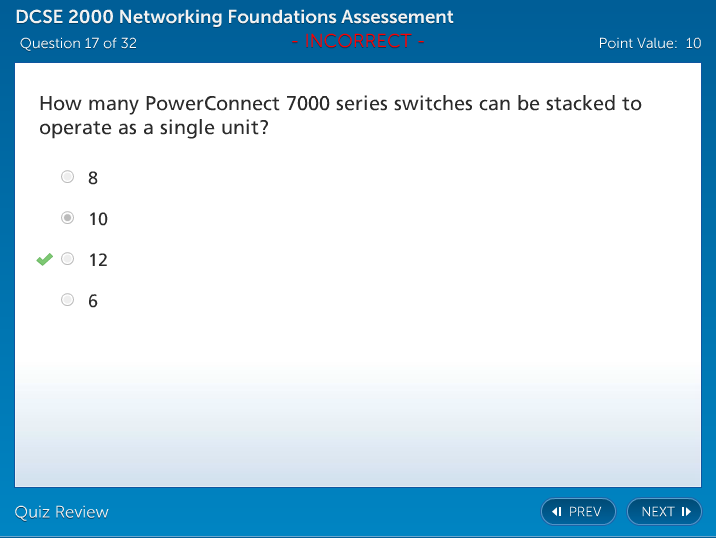
Task: Click the green correct-answer checkmark icon
Action: (44, 260)
